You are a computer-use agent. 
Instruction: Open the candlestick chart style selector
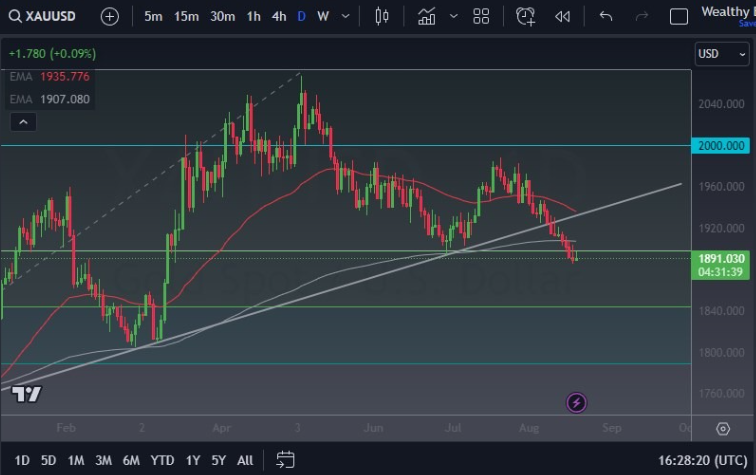(x=381, y=16)
